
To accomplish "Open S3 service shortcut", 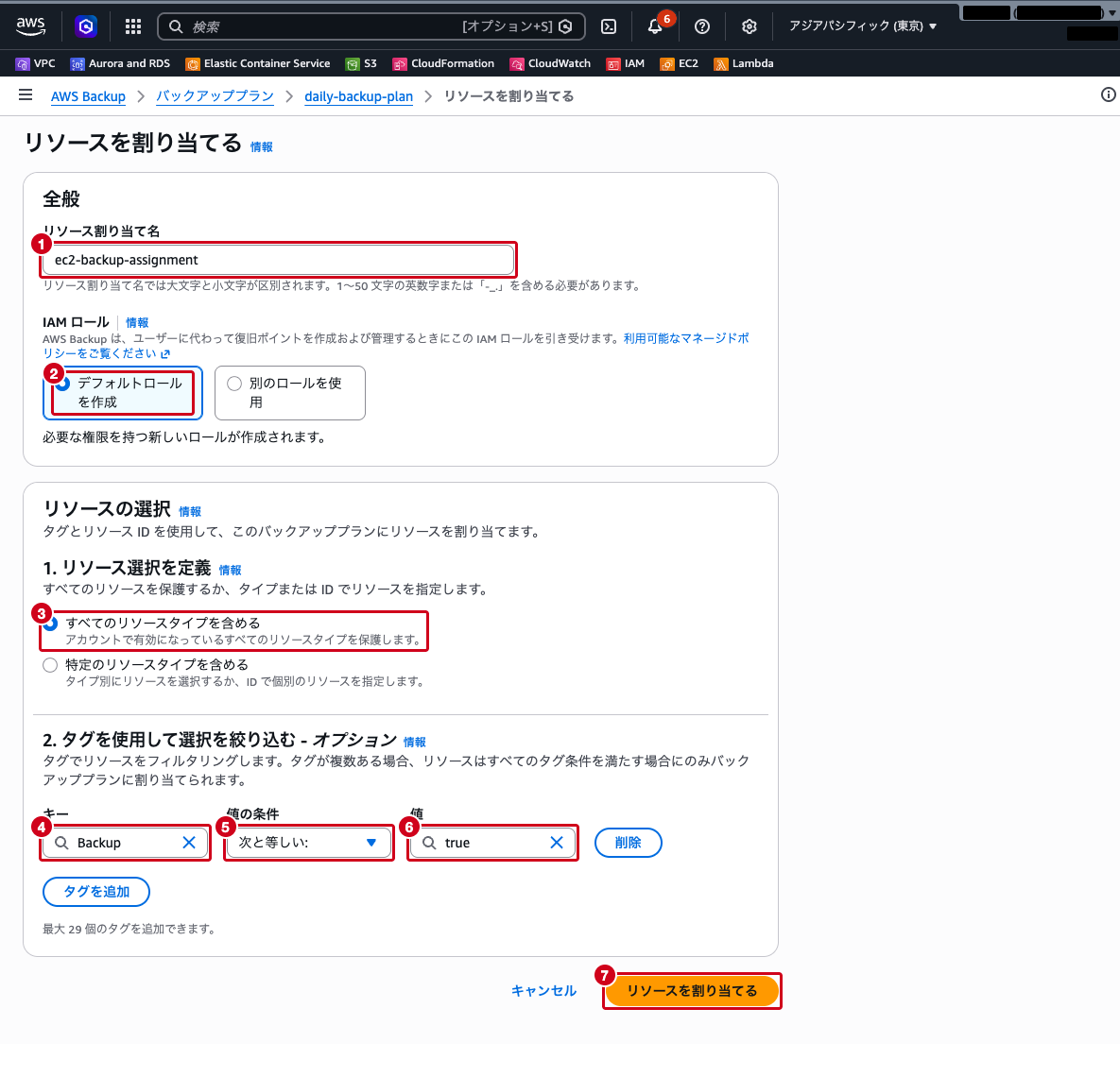I will point(361,63).
